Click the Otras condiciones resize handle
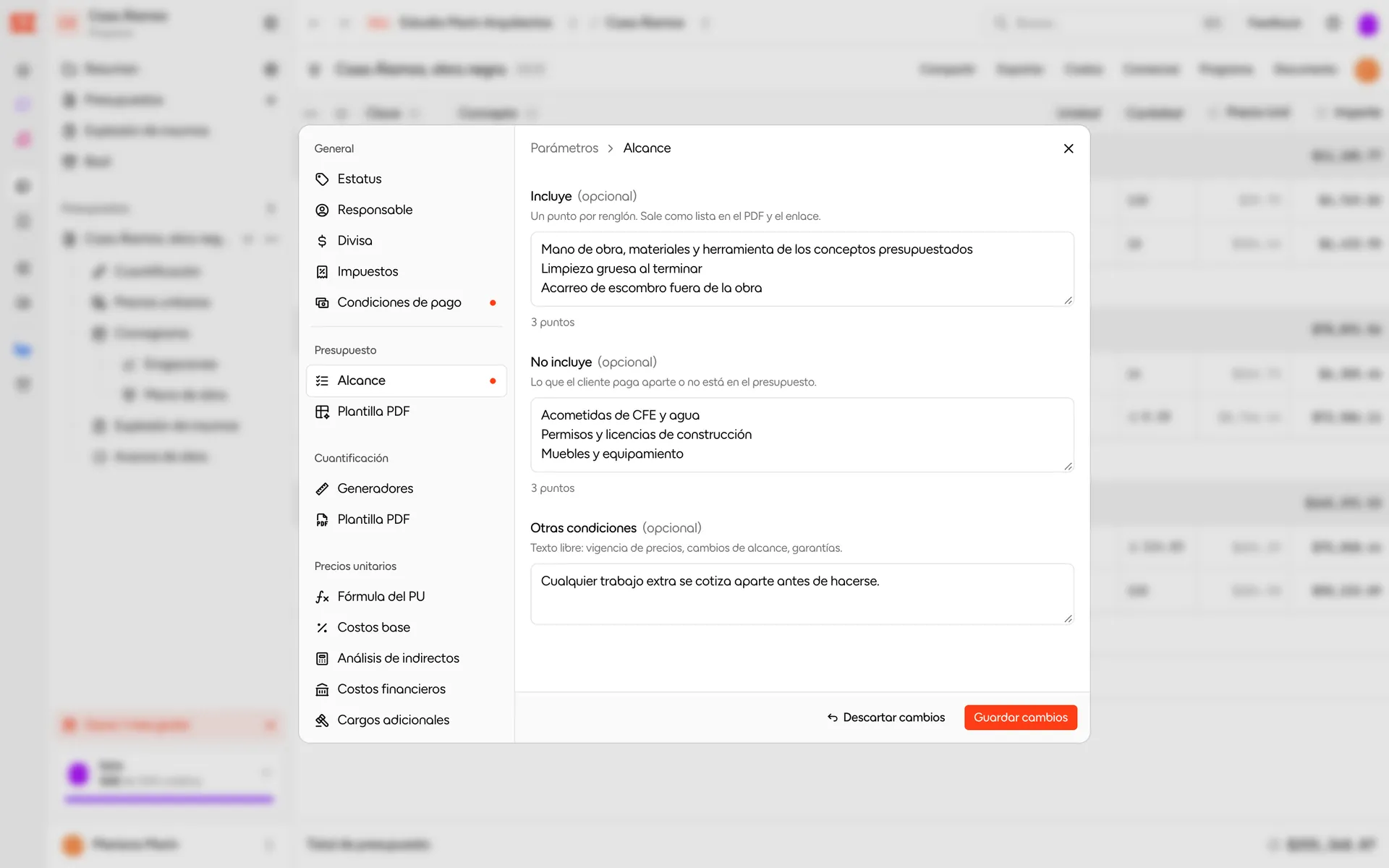 point(1068,618)
